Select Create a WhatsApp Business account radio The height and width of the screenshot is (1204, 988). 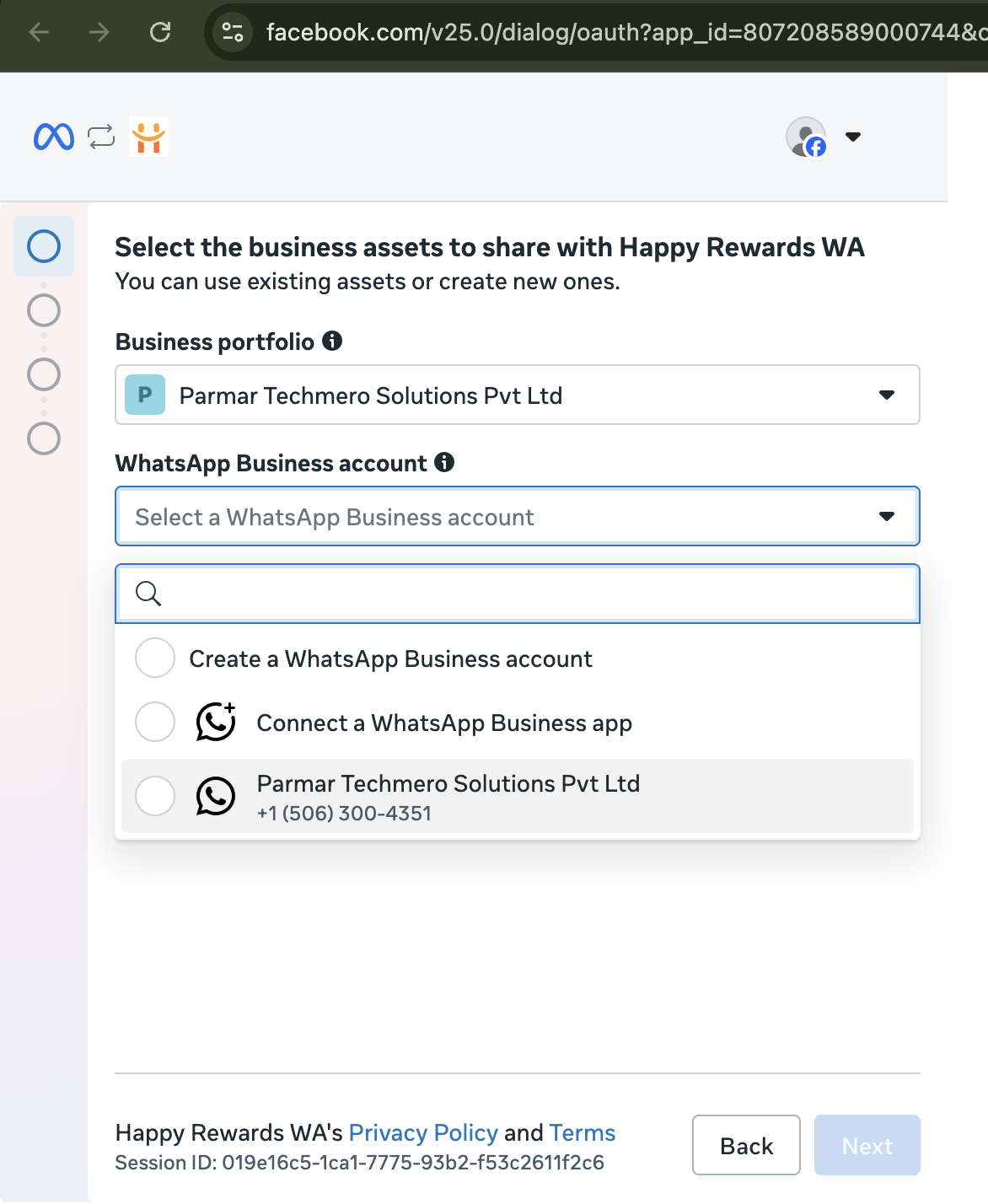tap(155, 658)
